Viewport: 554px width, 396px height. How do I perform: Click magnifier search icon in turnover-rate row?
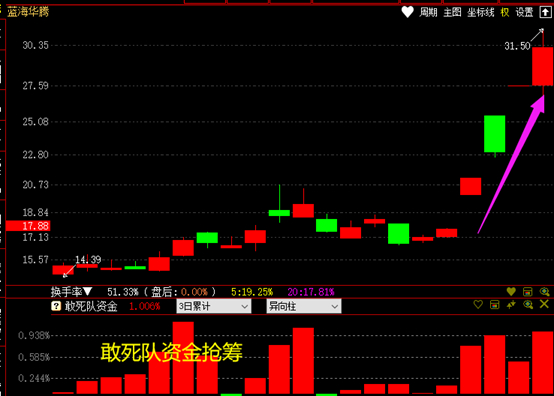point(544,291)
